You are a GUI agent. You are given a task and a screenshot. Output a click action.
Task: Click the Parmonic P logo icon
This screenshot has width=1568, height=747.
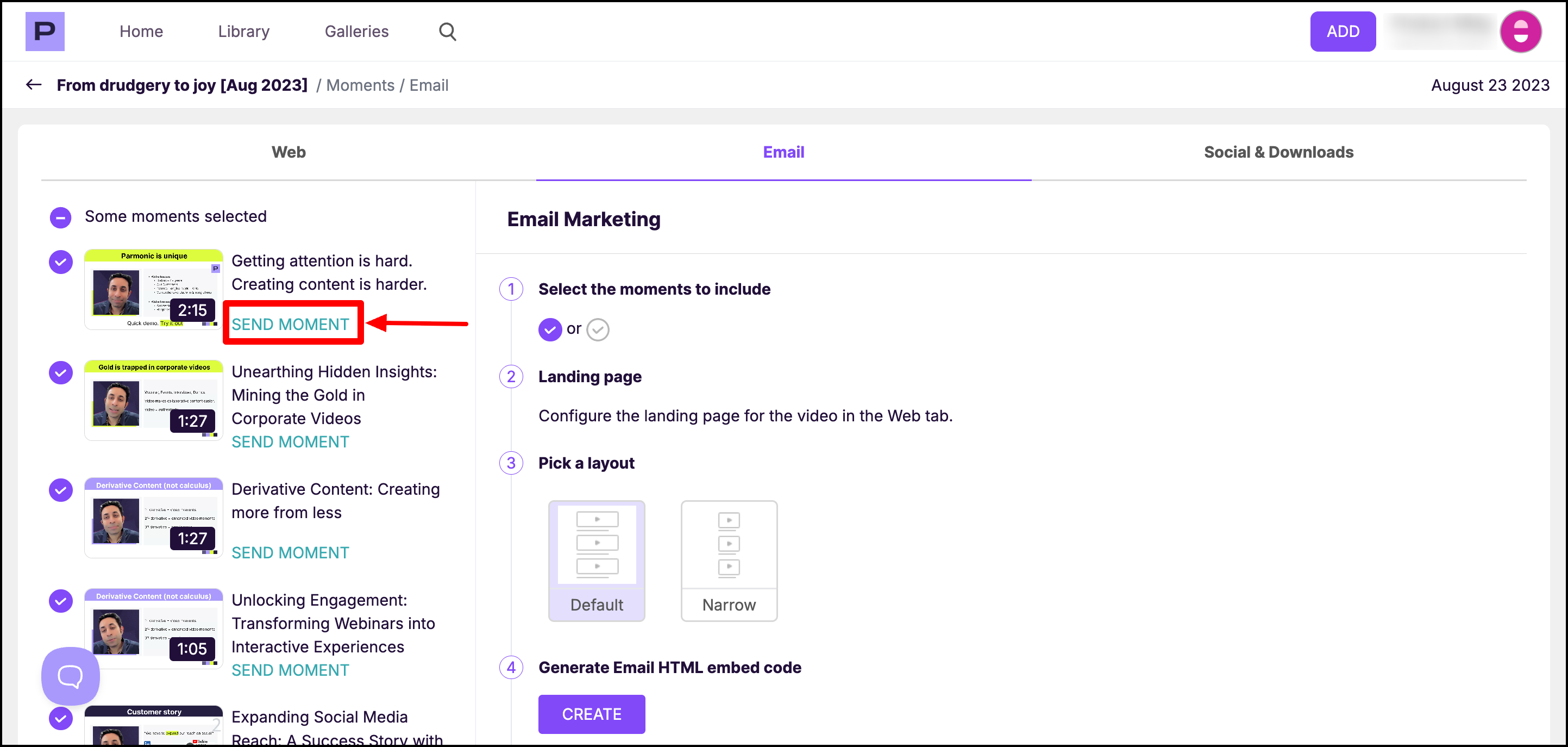click(45, 31)
